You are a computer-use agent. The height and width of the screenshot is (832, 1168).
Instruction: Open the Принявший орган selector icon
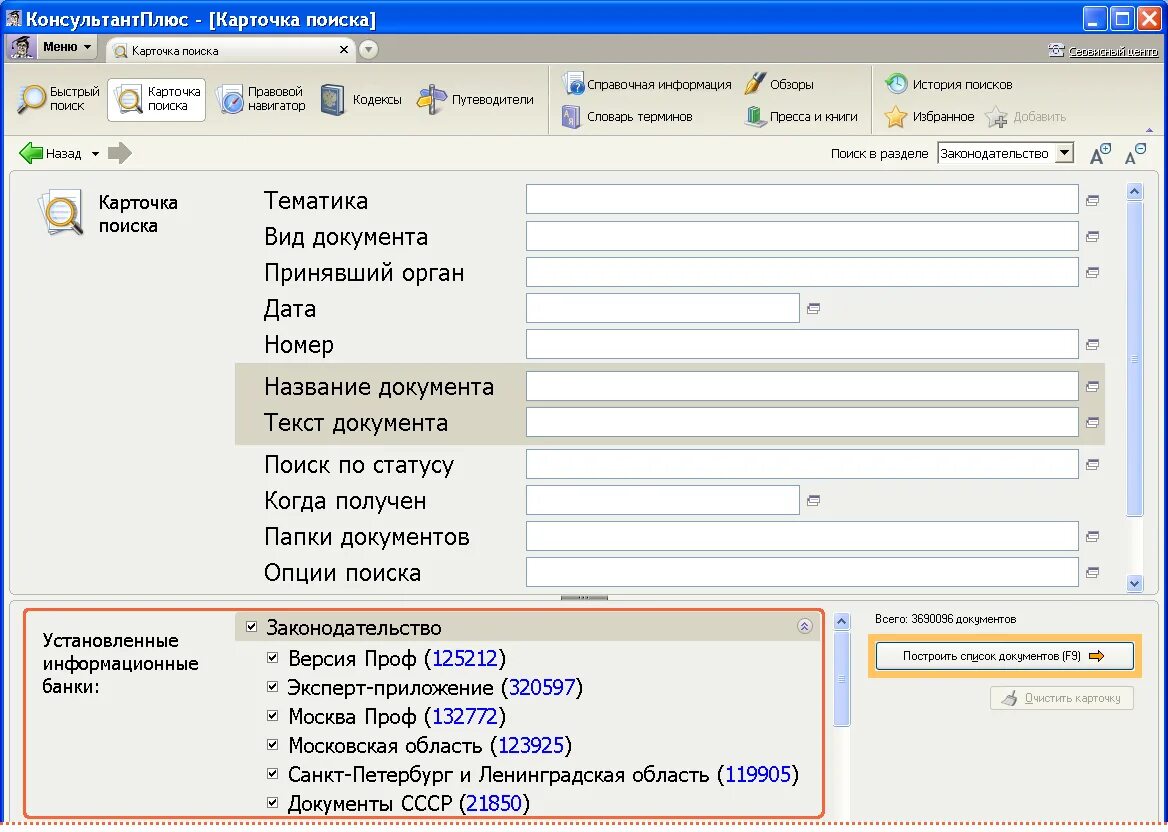[1093, 273]
